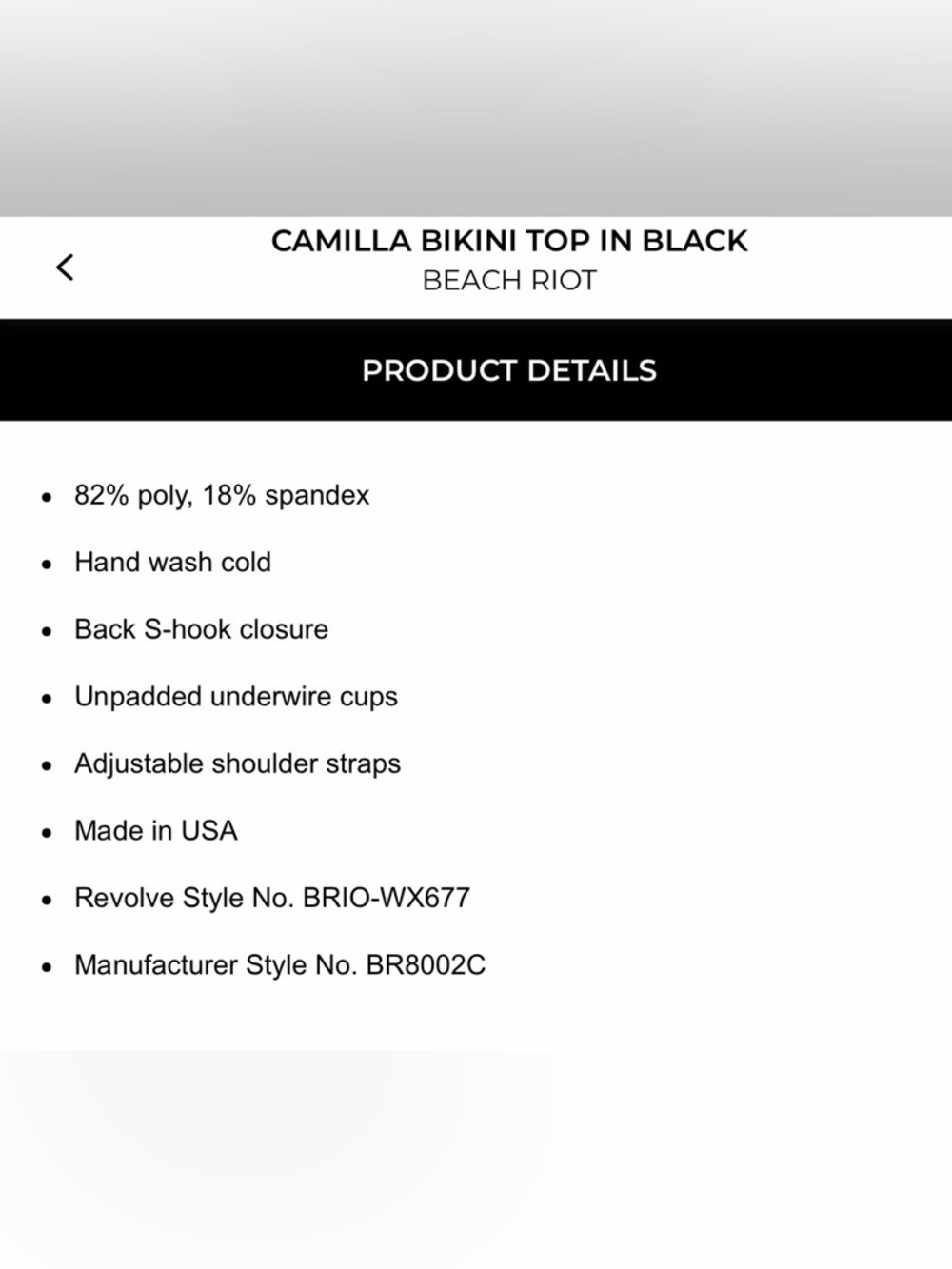Image resolution: width=952 pixels, height=1269 pixels.
Task: Tap the gray product image area above title
Action: point(476,109)
